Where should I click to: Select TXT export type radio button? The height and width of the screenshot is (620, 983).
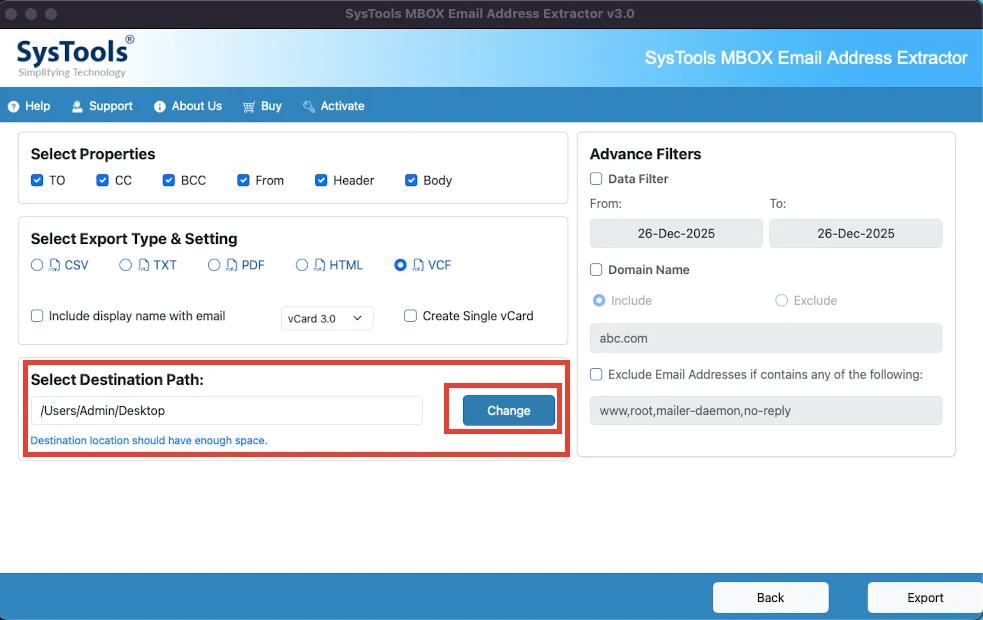pyautogui.click(x=125, y=265)
